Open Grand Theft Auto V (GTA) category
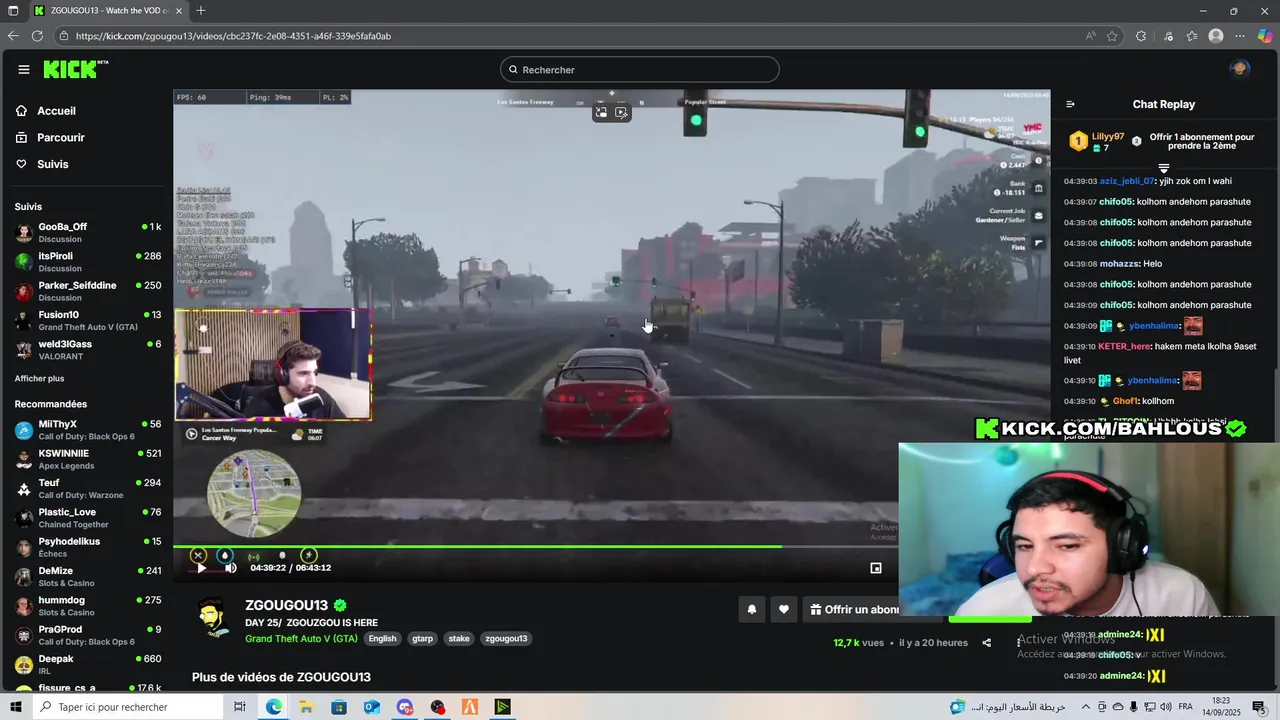The width and height of the screenshot is (1280, 720). point(301,639)
